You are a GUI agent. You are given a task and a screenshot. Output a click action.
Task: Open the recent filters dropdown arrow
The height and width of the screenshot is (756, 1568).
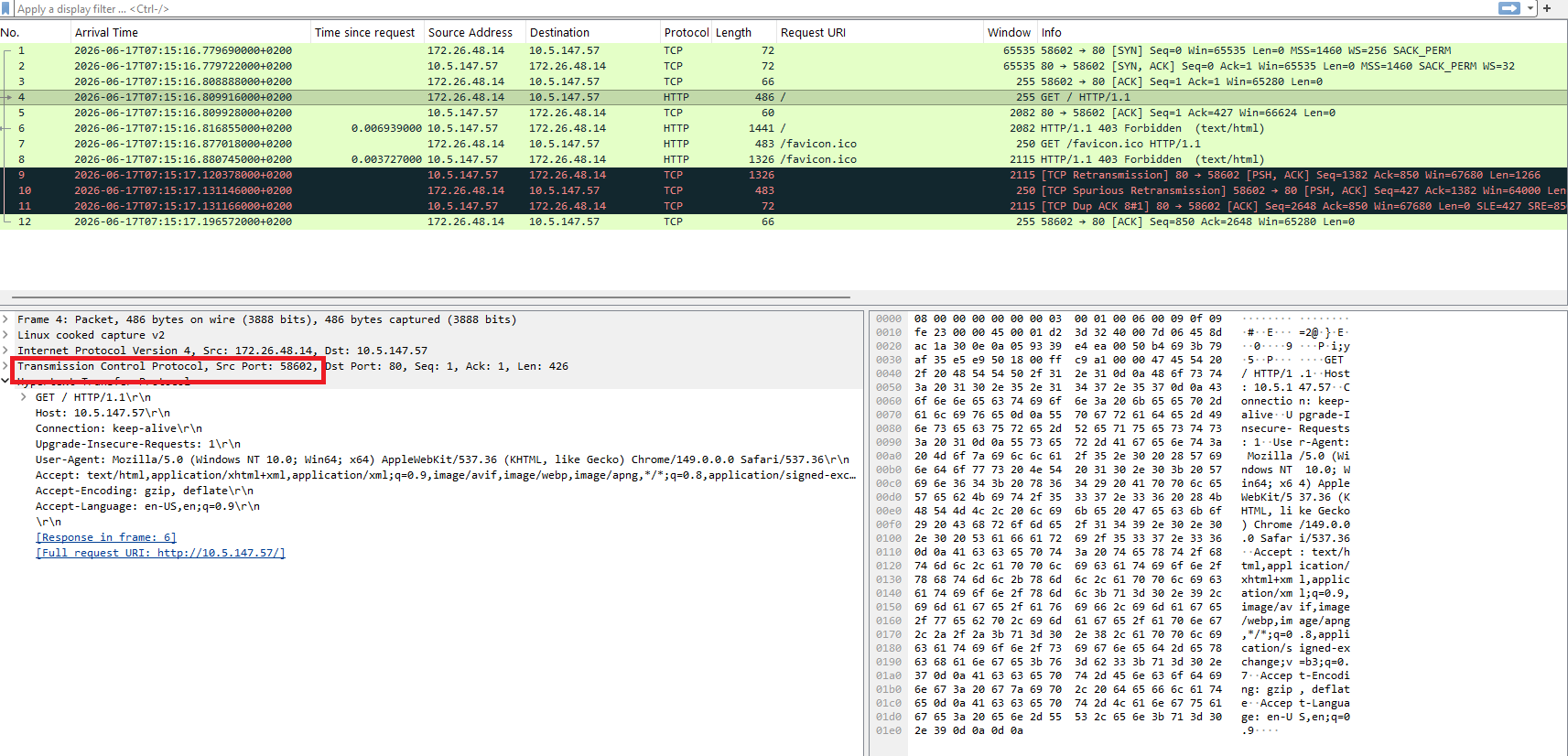tap(1530, 8)
